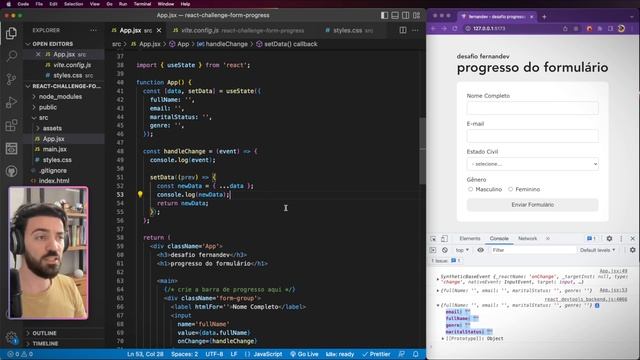This screenshot has height=360, width=640.
Task: Open the Run and Debug view
Action: 11,102
